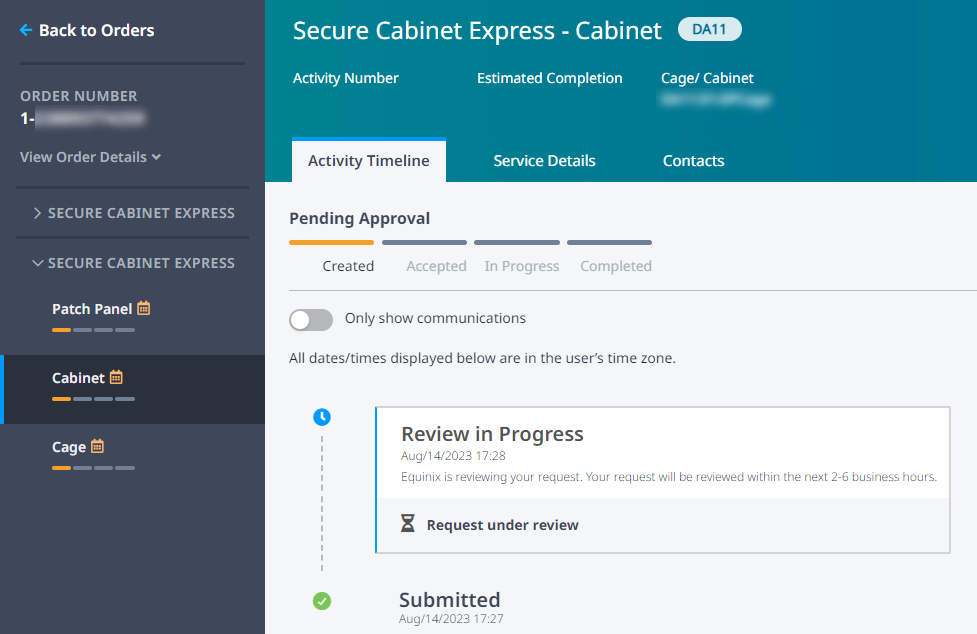Click the back arrow icon beside Back to Orders
Viewport: 977px width, 634px height.
(26, 30)
